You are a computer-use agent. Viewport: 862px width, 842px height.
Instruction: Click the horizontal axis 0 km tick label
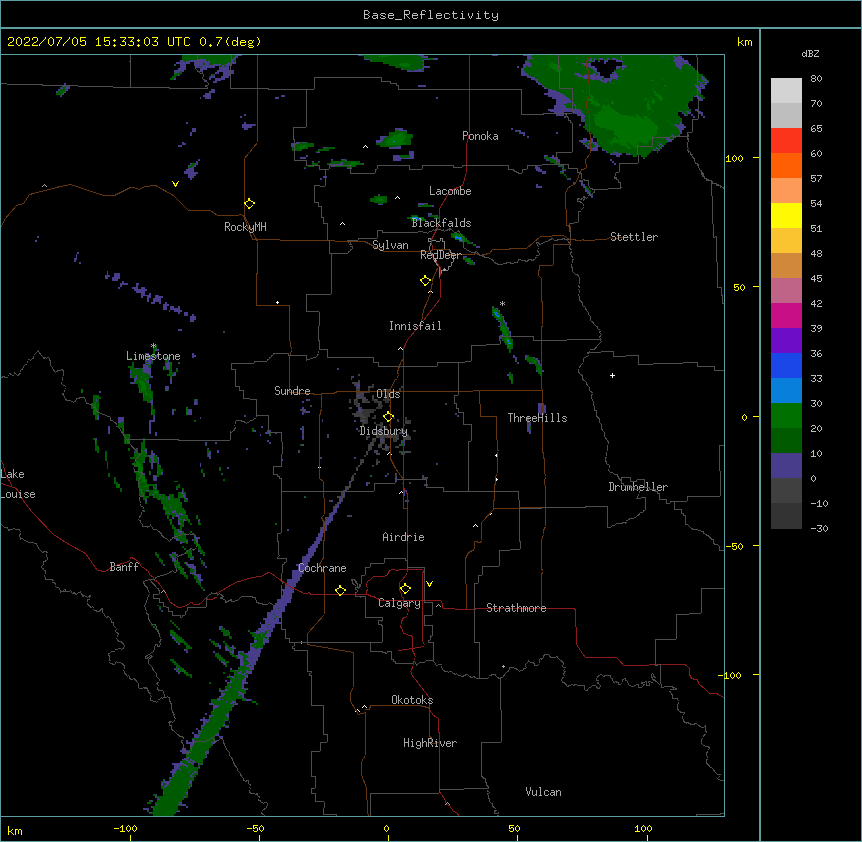click(x=386, y=828)
